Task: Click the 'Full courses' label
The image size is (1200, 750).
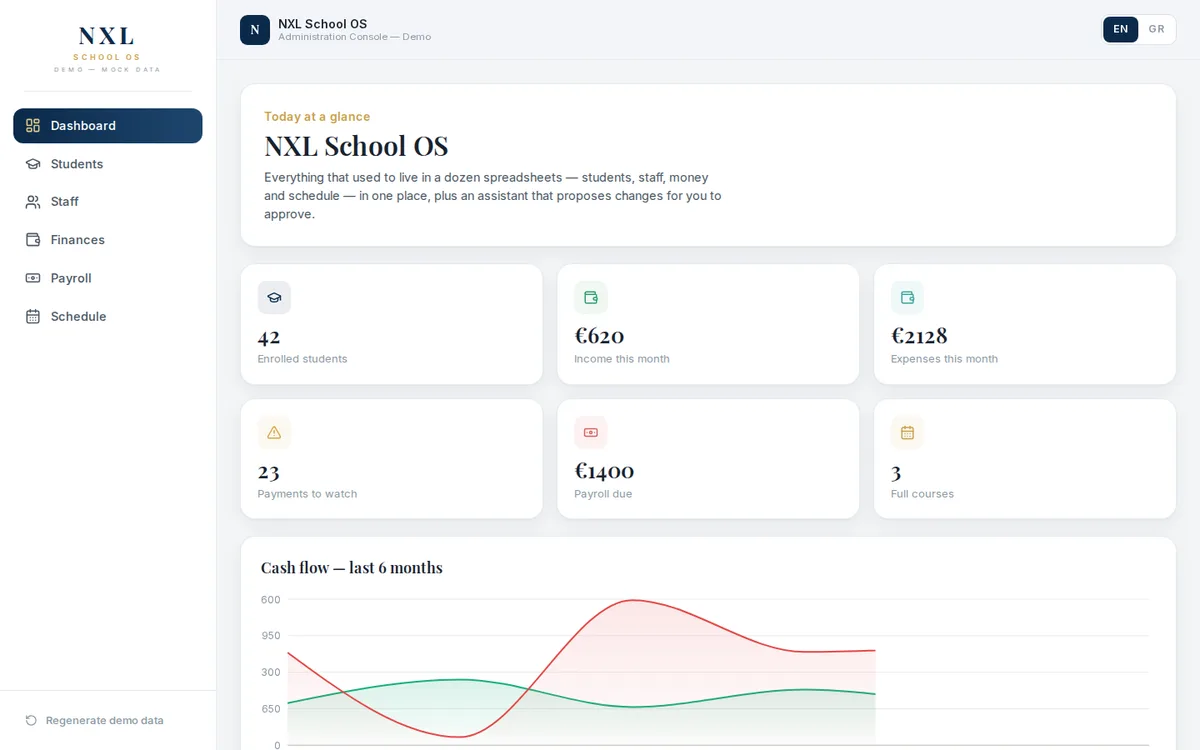Action: (x=922, y=494)
